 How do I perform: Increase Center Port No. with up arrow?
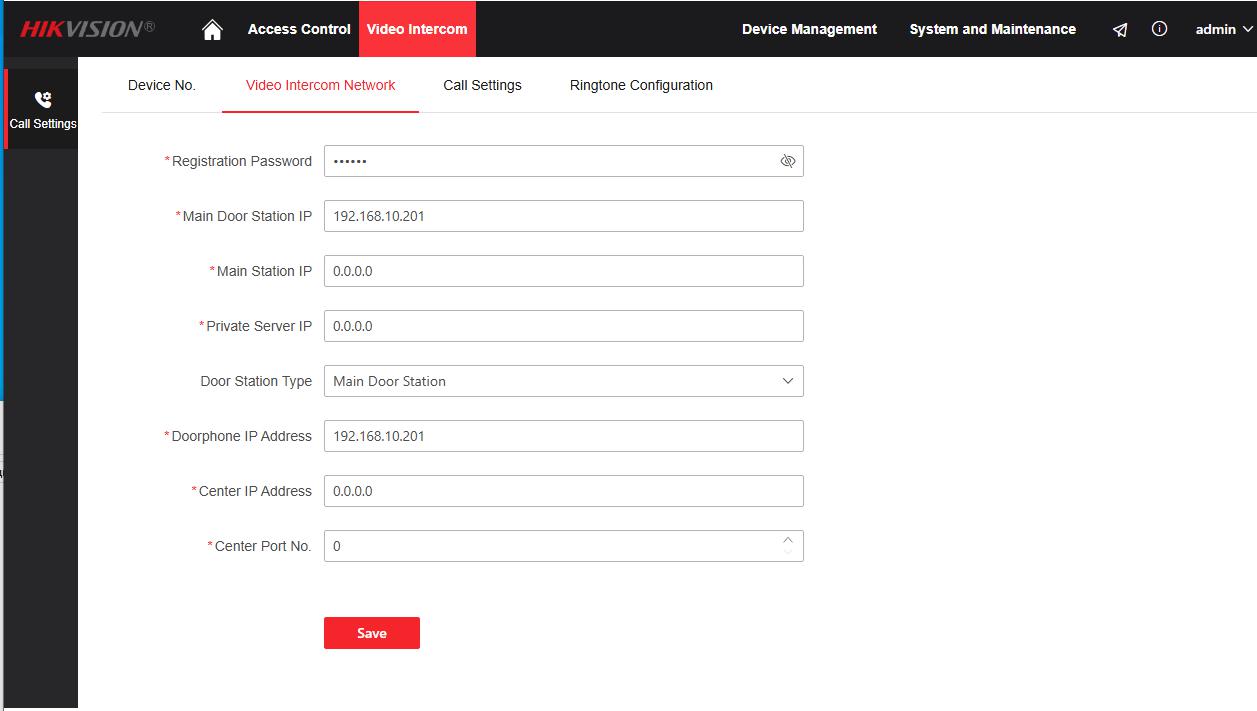(x=788, y=540)
